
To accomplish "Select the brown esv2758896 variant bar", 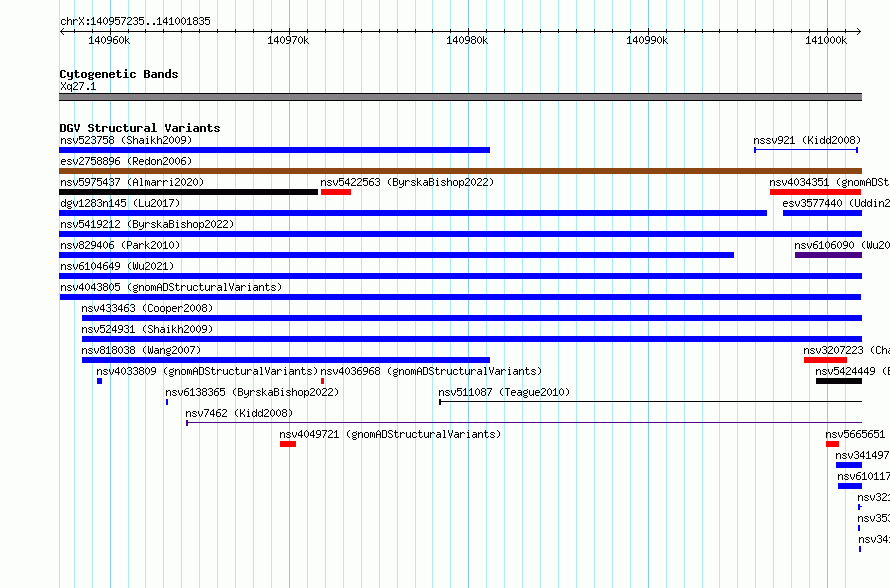I will coord(460,171).
